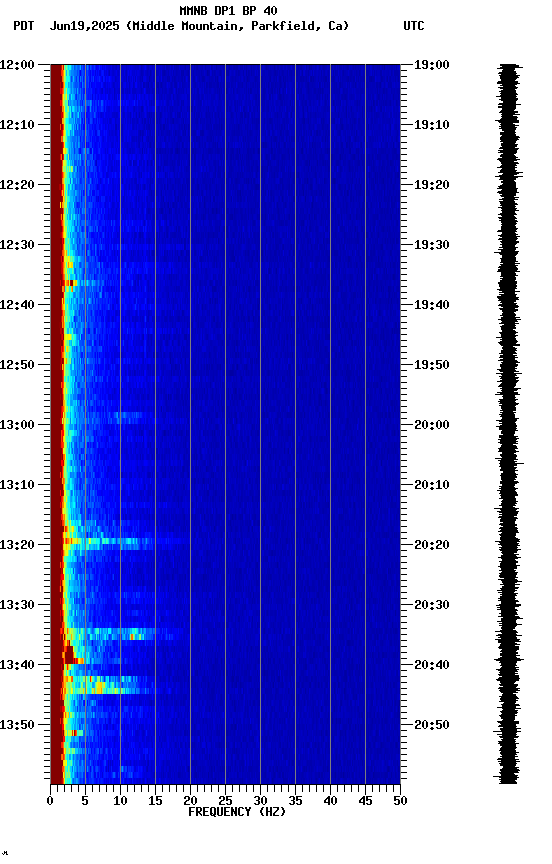Click the 20 Hz frequency tick label

190,801
